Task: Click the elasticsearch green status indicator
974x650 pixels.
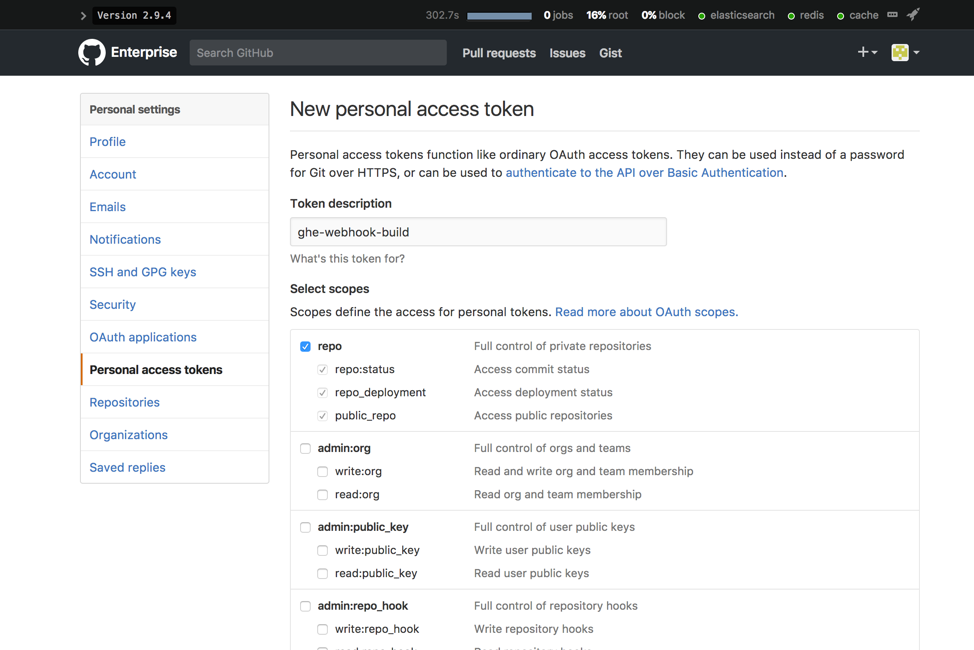Action: [x=702, y=16]
